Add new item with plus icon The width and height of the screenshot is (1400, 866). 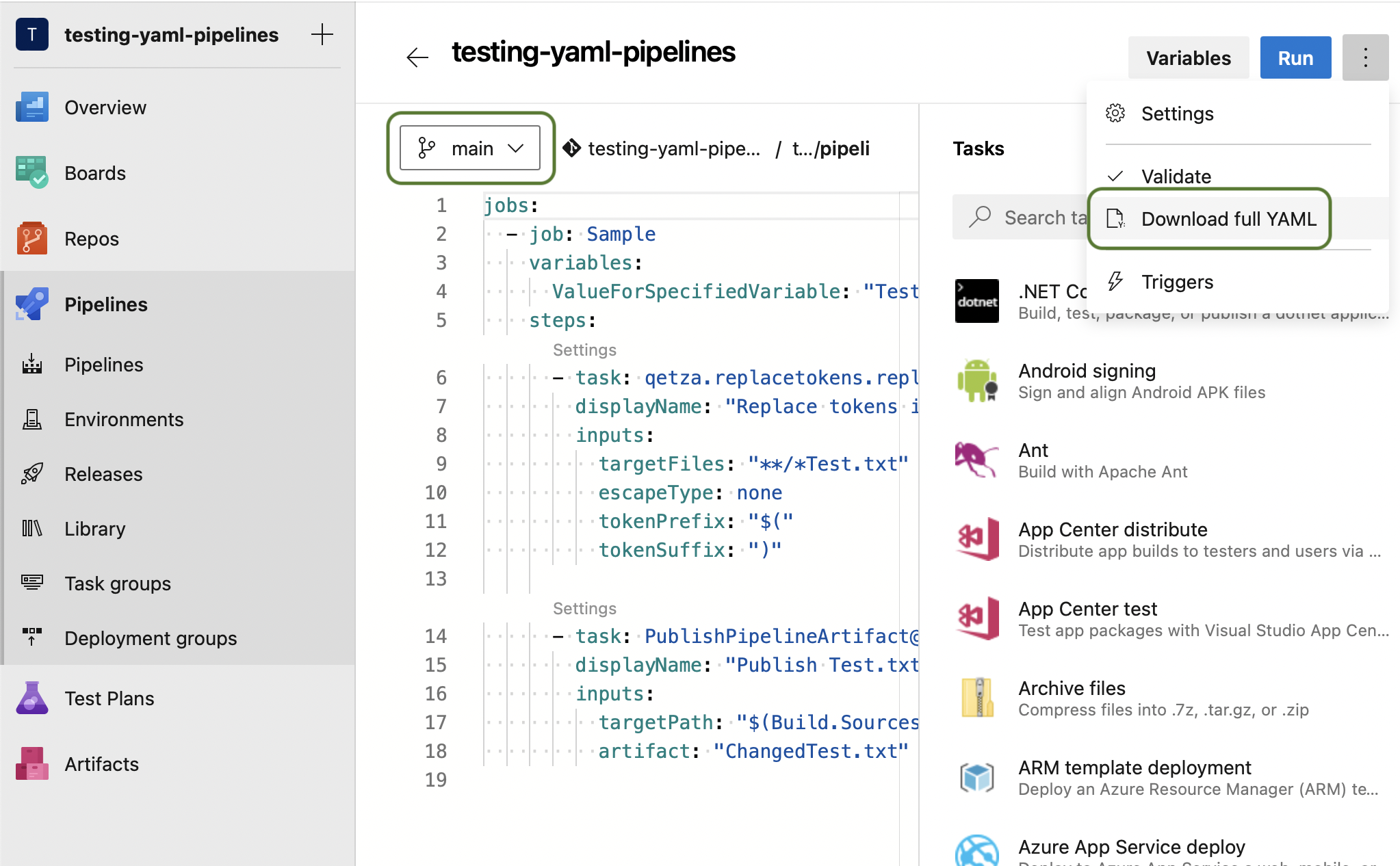(322, 34)
